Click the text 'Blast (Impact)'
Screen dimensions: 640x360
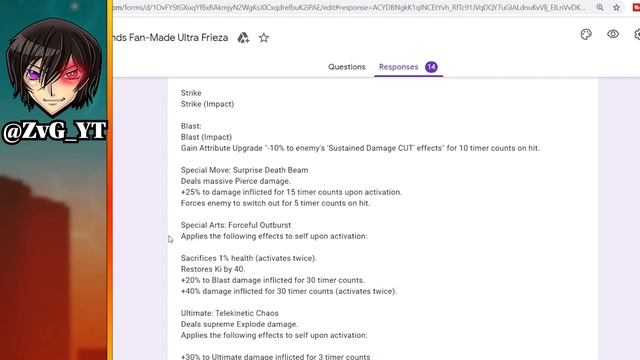coord(206,137)
